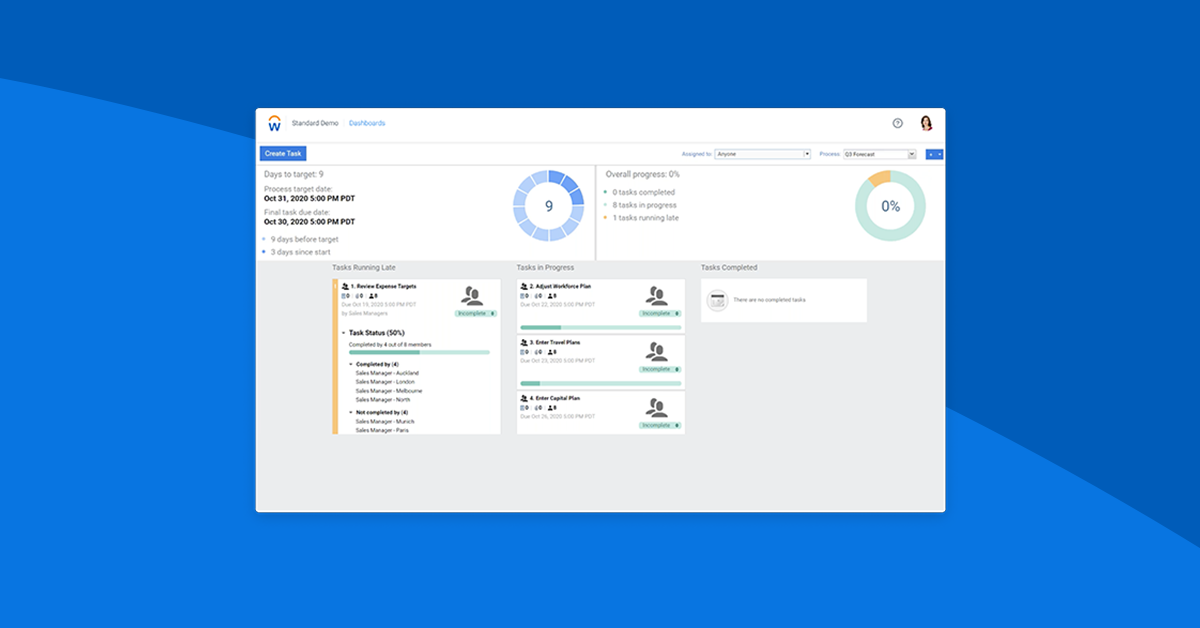Click the Standard Demo menu label

[313, 123]
